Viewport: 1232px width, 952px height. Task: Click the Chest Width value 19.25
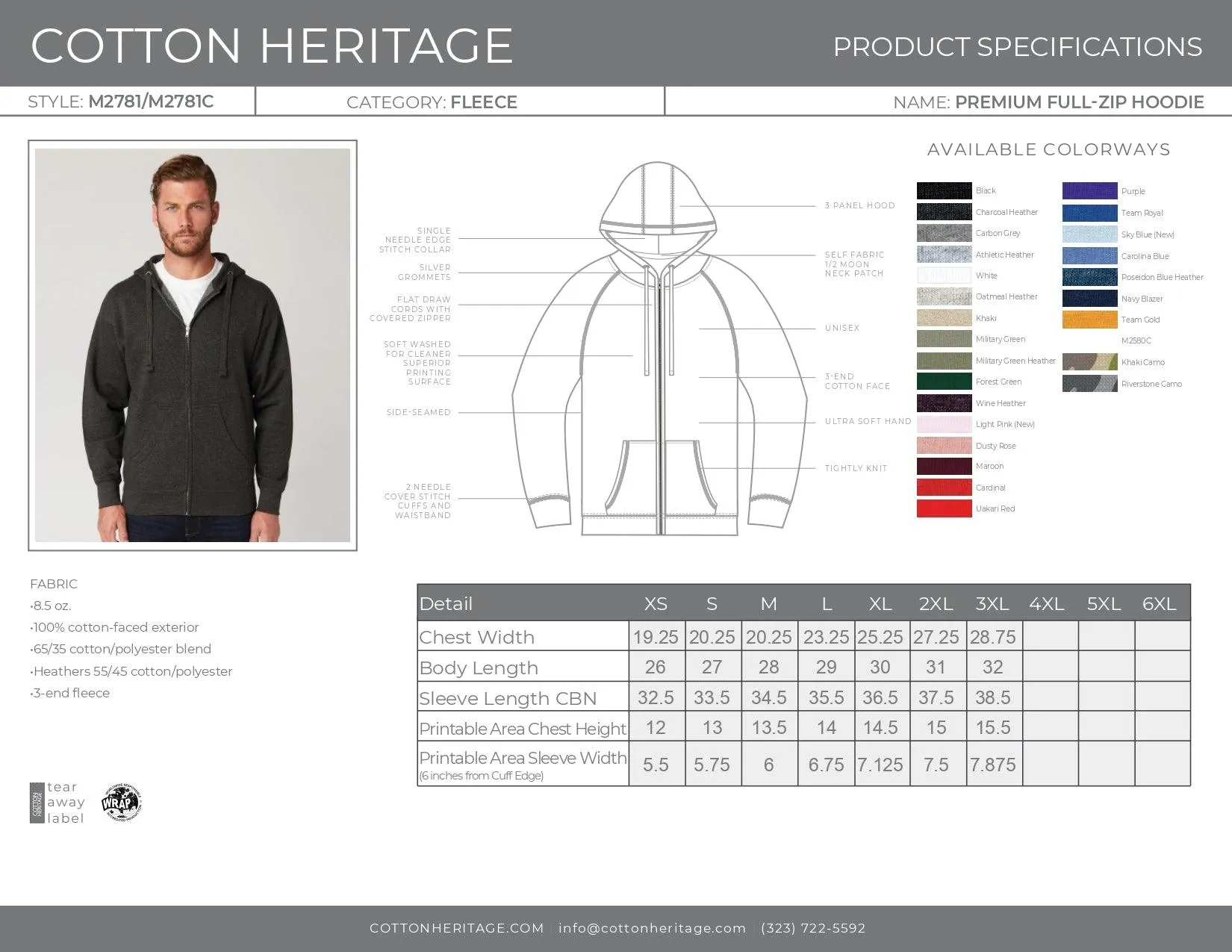pyautogui.click(x=656, y=637)
